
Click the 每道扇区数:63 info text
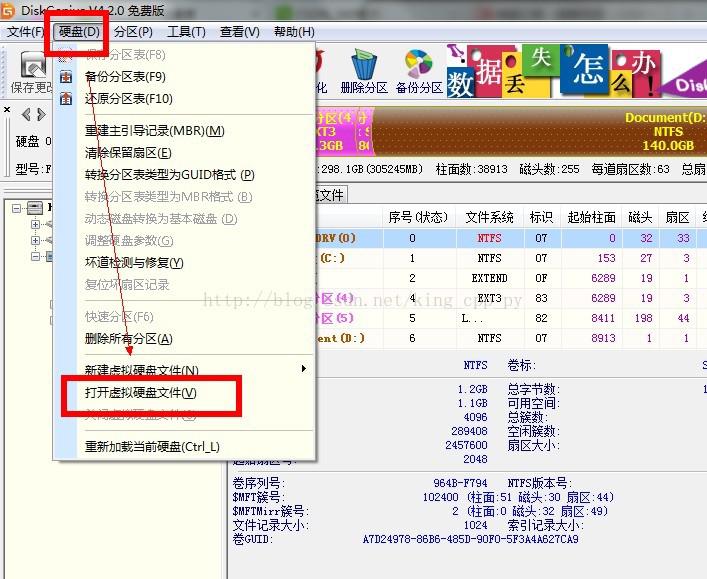[x=630, y=169]
